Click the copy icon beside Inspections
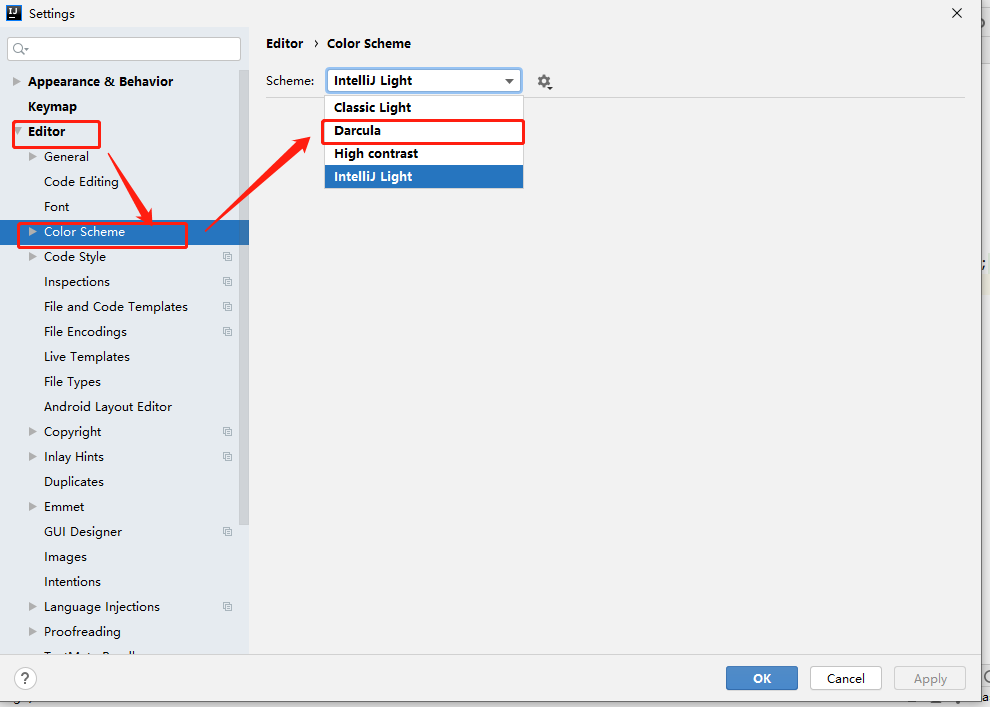The width and height of the screenshot is (990, 707). (227, 282)
